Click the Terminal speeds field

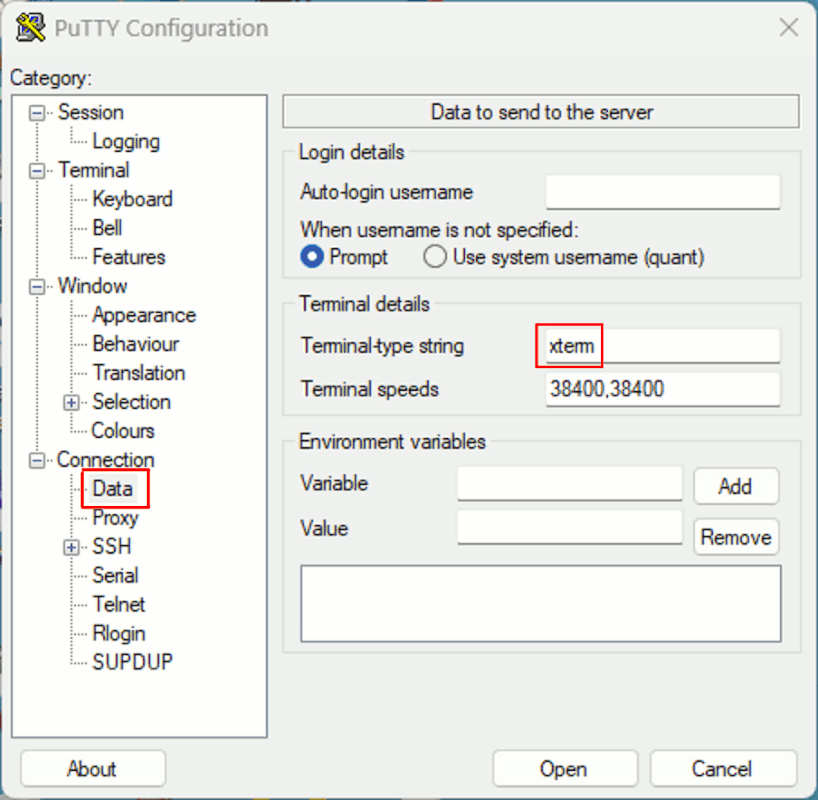point(663,389)
